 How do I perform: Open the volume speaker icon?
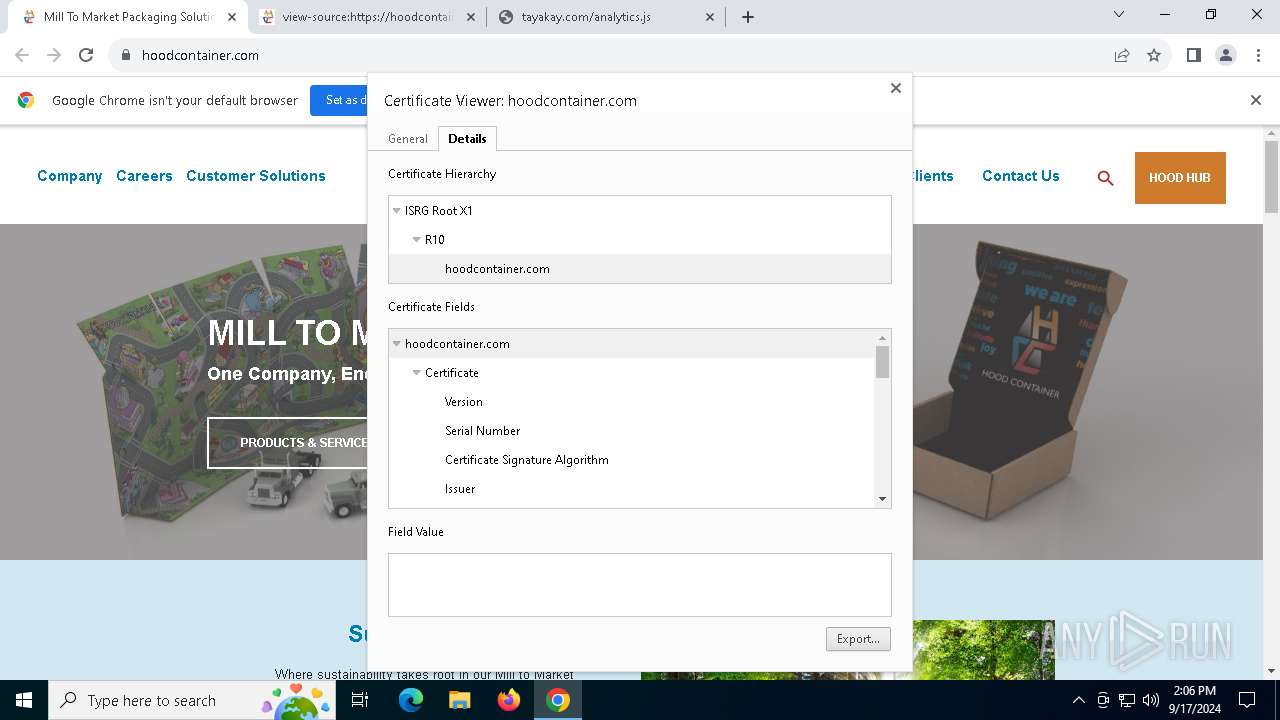[1151, 700]
